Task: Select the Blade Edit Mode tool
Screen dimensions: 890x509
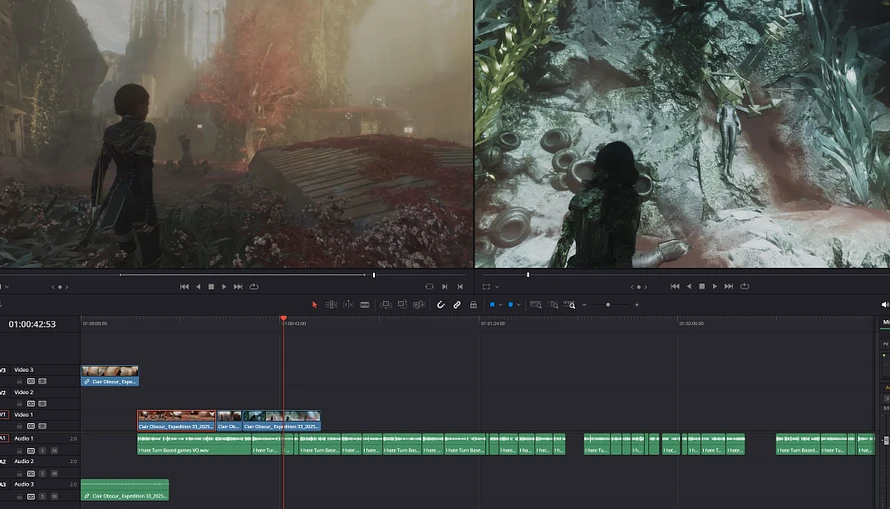Action: click(365, 305)
